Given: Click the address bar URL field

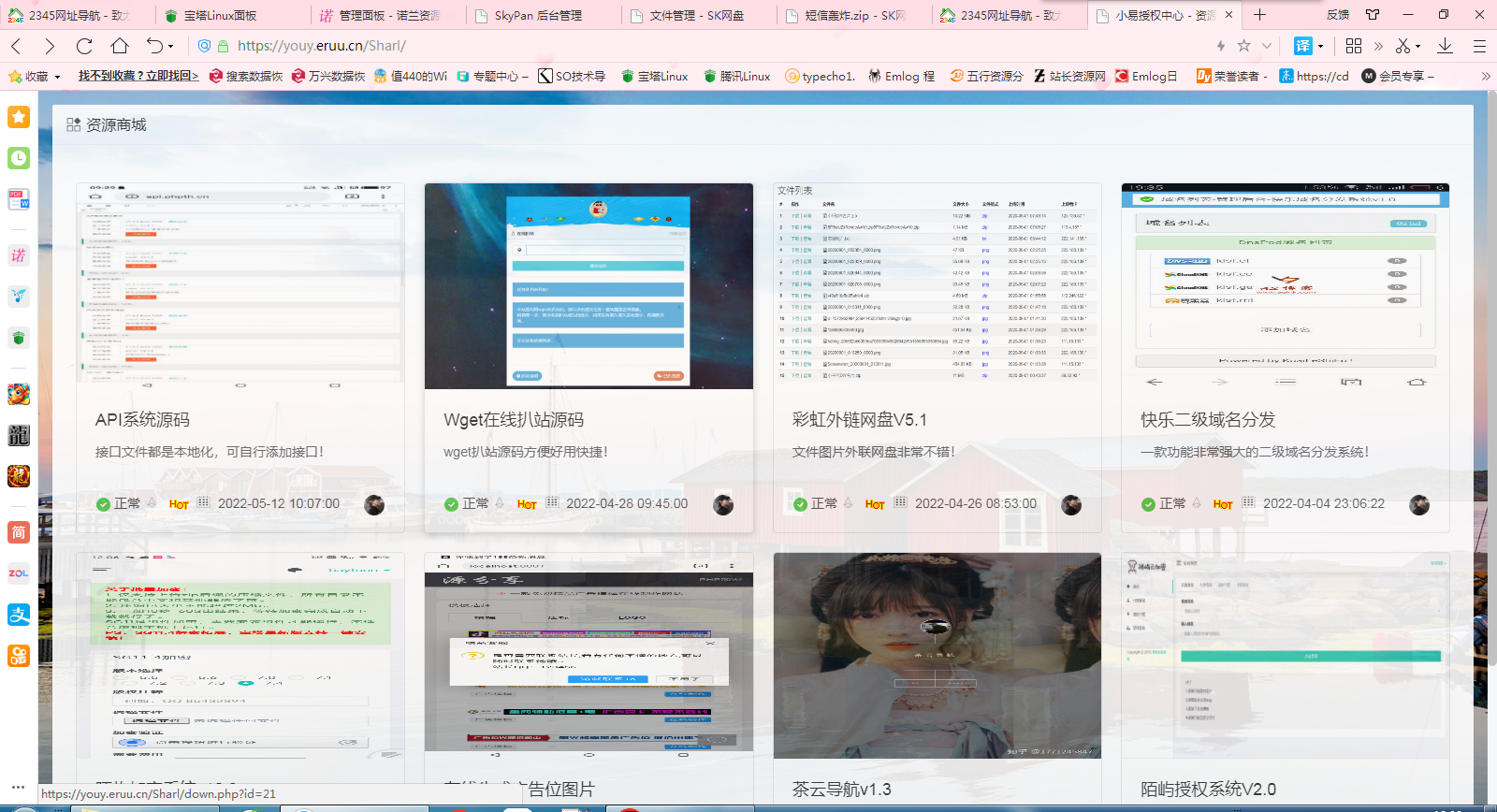Looking at the screenshot, I should 655,46.
